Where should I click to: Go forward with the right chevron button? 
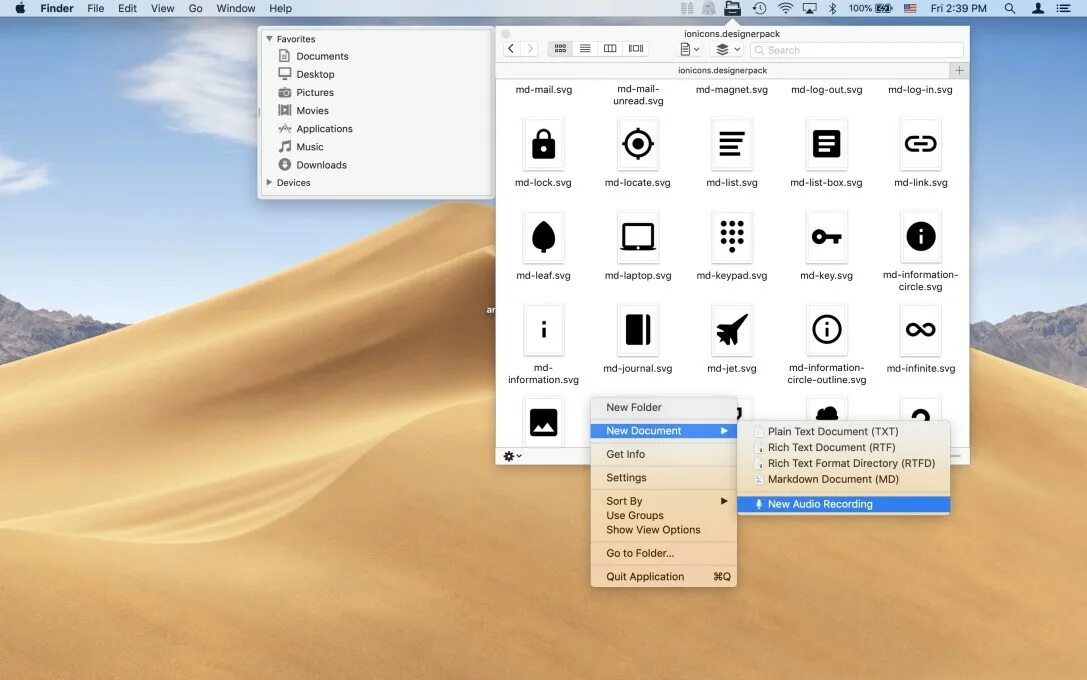tap(530, 49)
